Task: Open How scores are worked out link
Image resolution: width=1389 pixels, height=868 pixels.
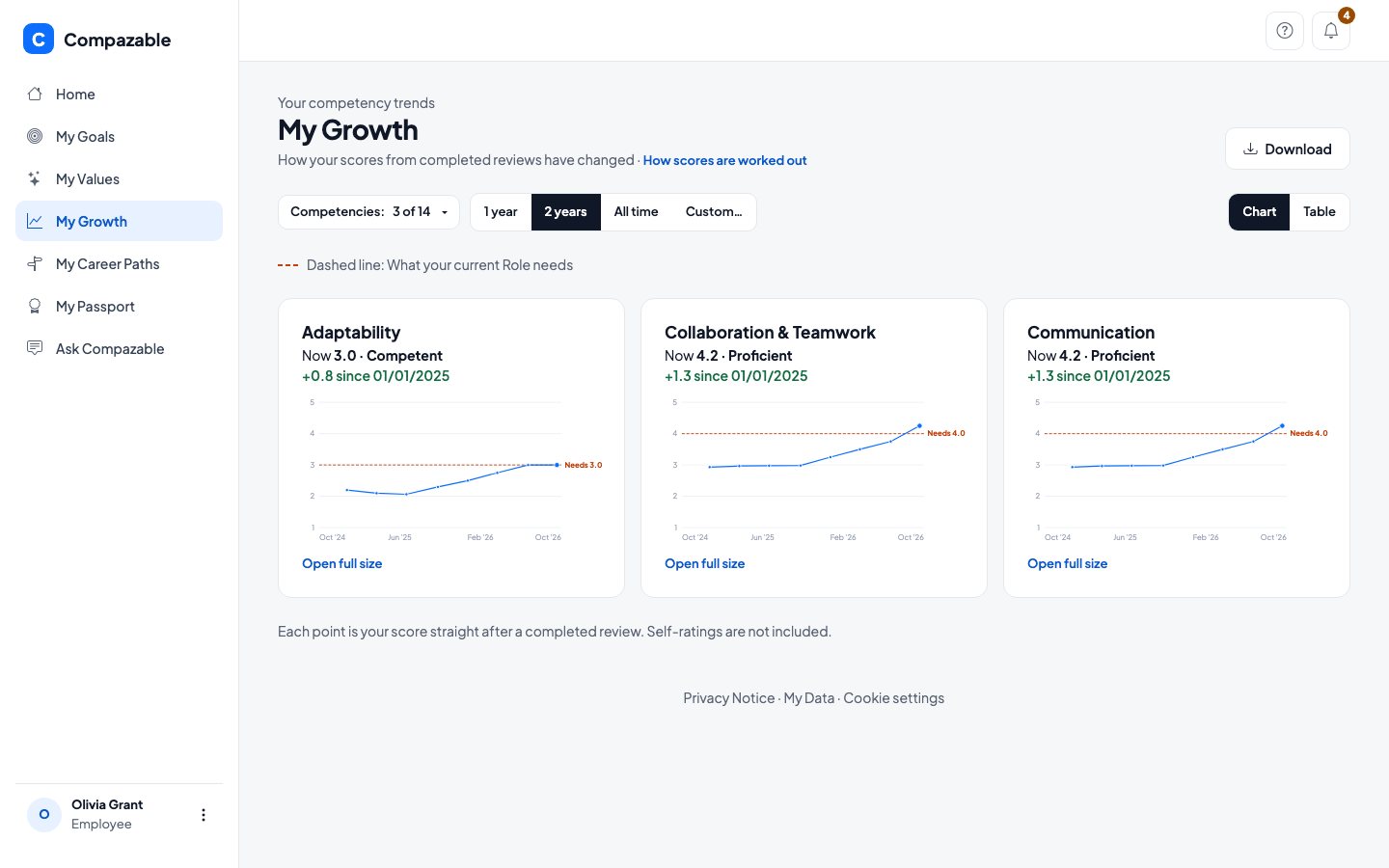Action: (x=724, y=161)
